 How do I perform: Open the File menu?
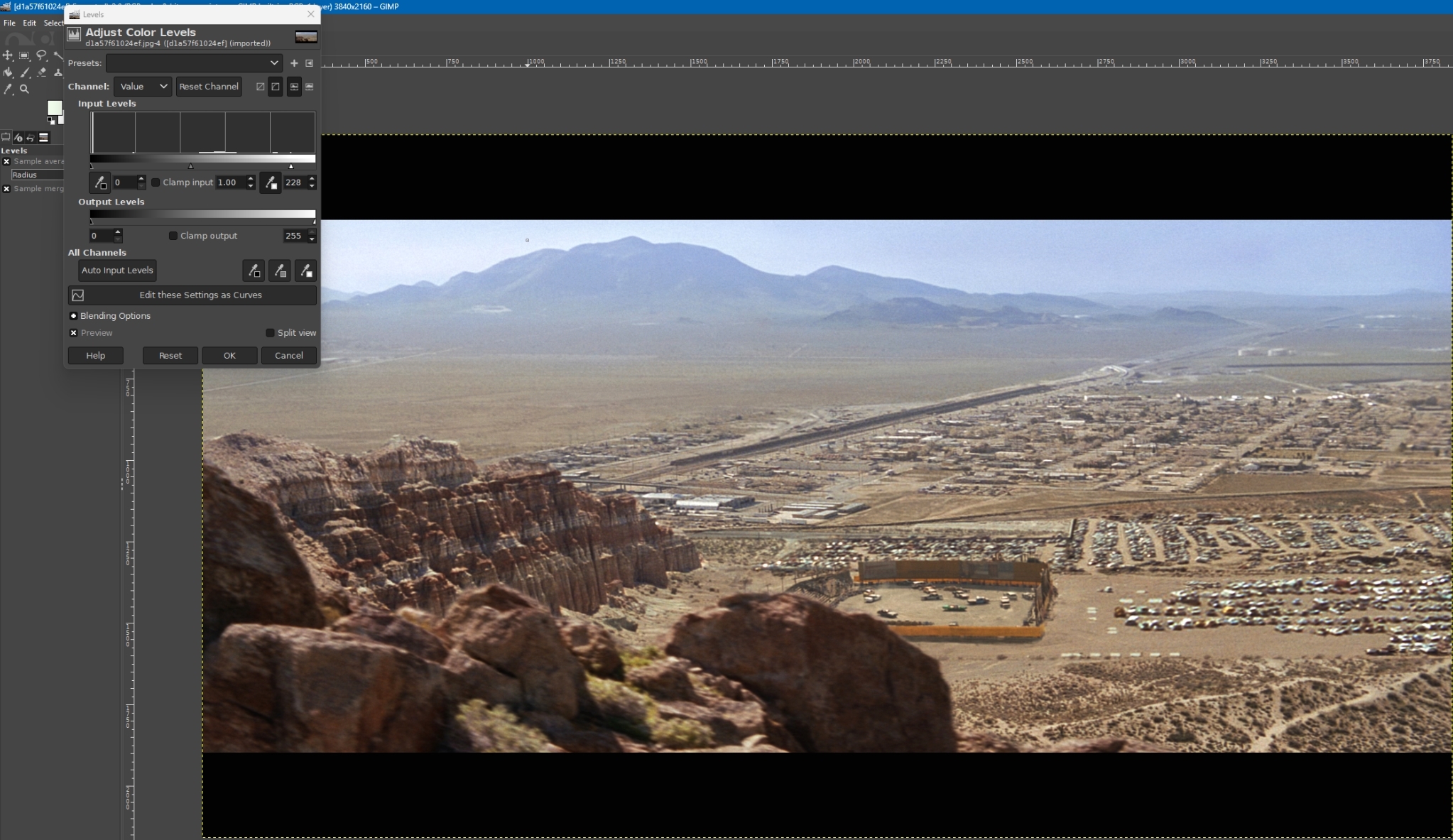[9, 23]
